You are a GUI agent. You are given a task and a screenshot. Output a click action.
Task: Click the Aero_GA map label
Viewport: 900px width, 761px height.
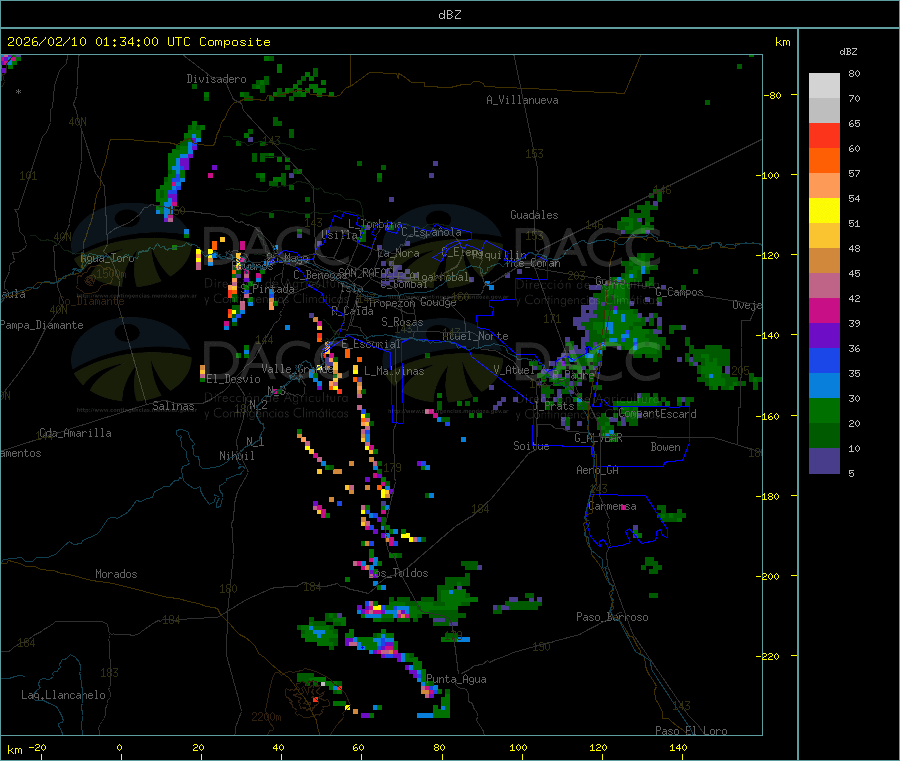(597, 470)
